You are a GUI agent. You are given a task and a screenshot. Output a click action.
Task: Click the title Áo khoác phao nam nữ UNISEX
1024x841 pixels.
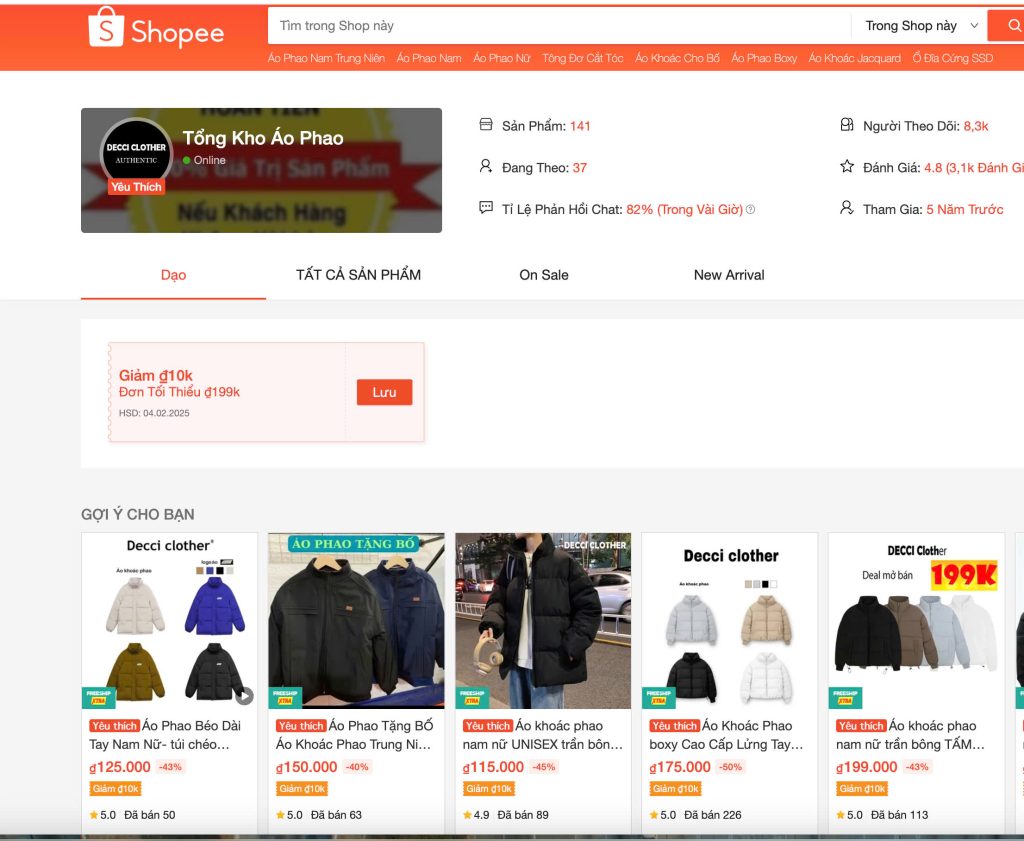click(x=543, y=735)
